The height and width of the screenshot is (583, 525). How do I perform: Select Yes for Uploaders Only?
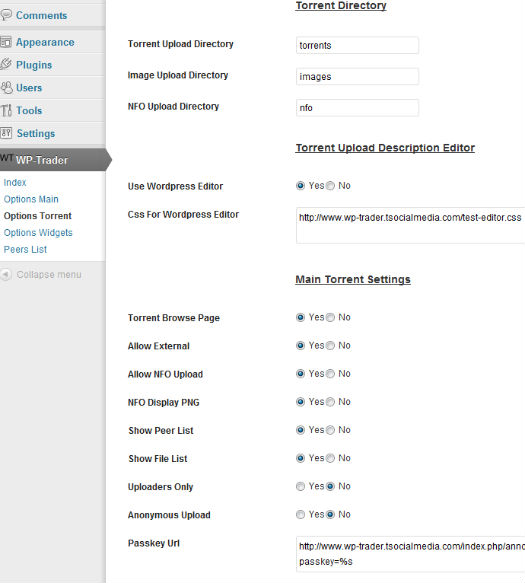tap(300, 486)
